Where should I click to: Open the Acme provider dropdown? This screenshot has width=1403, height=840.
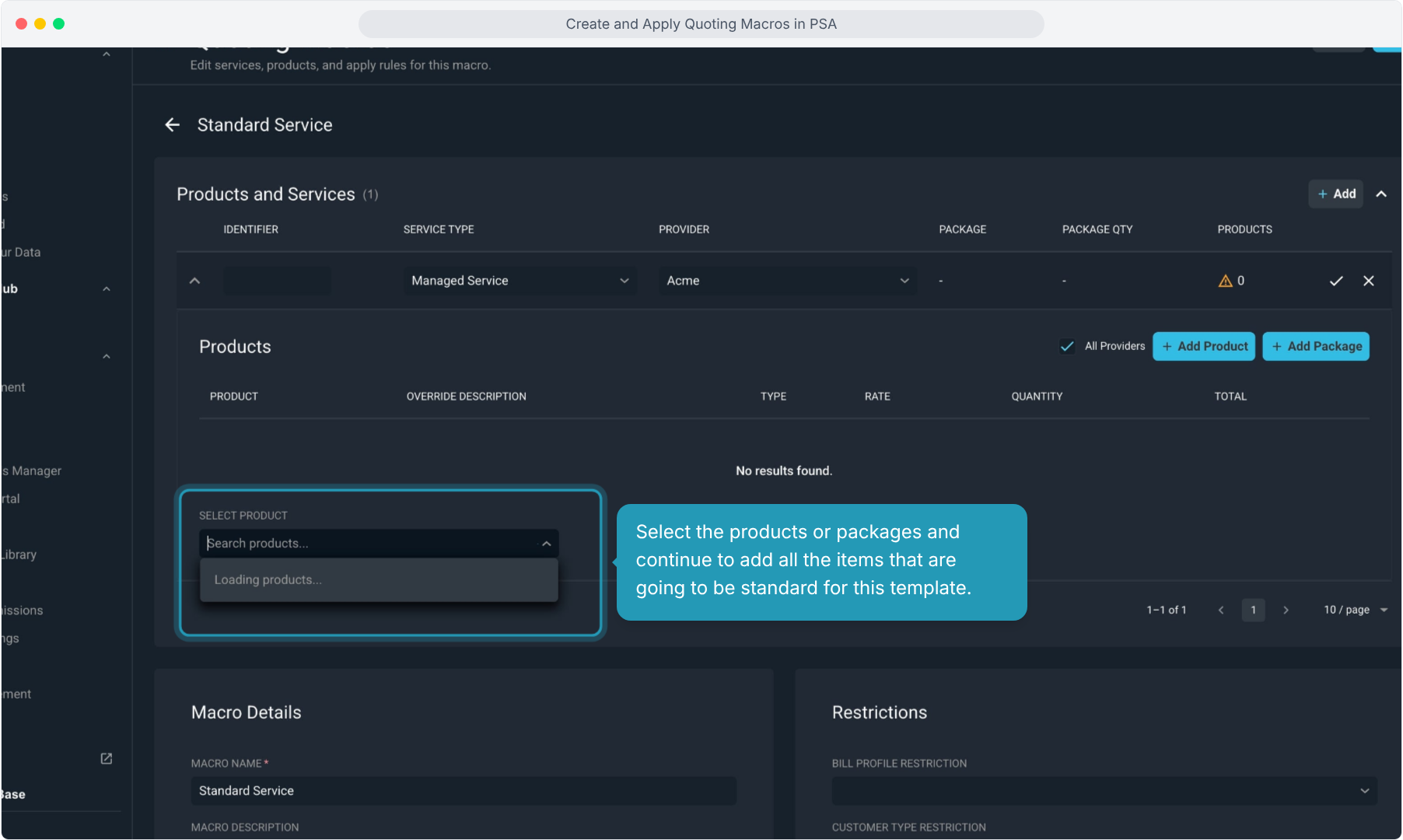point(788,281)
